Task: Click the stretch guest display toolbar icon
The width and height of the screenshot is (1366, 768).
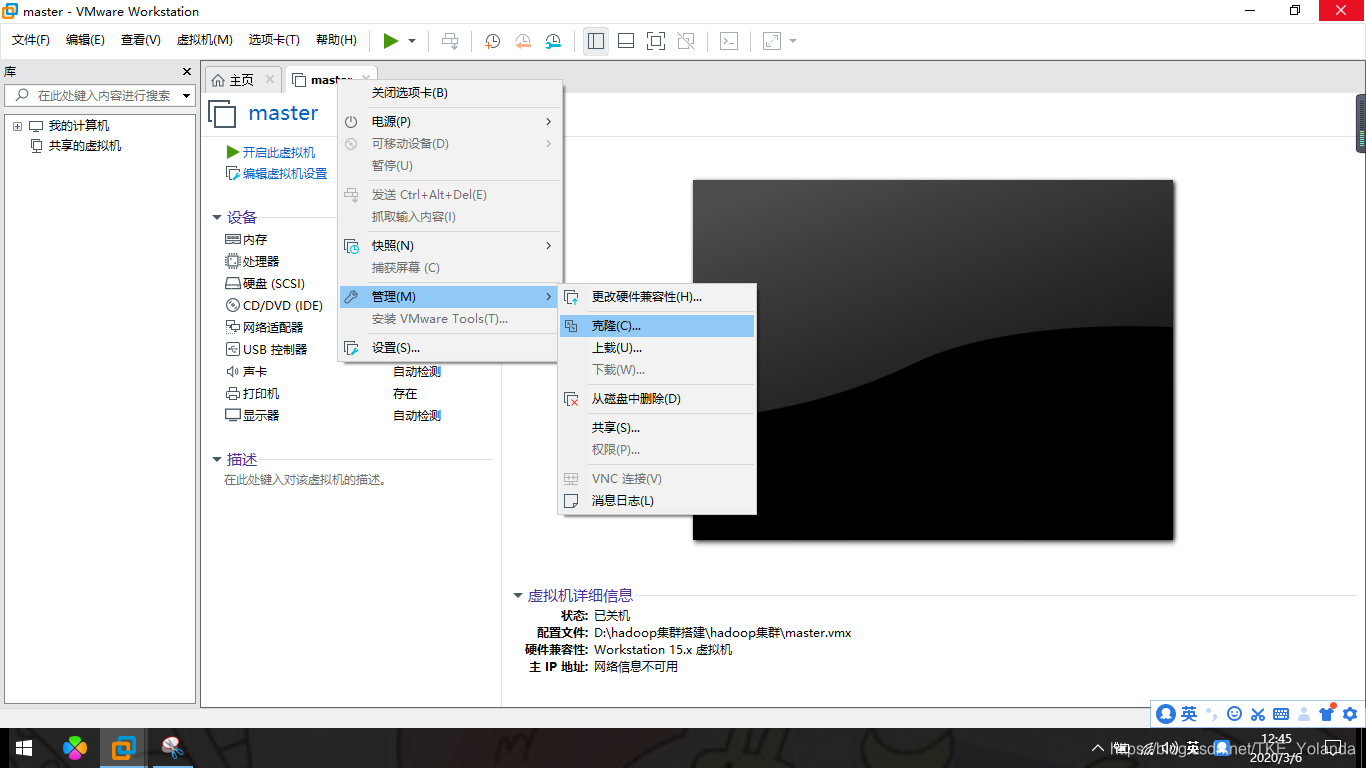Action: (771, 41)
